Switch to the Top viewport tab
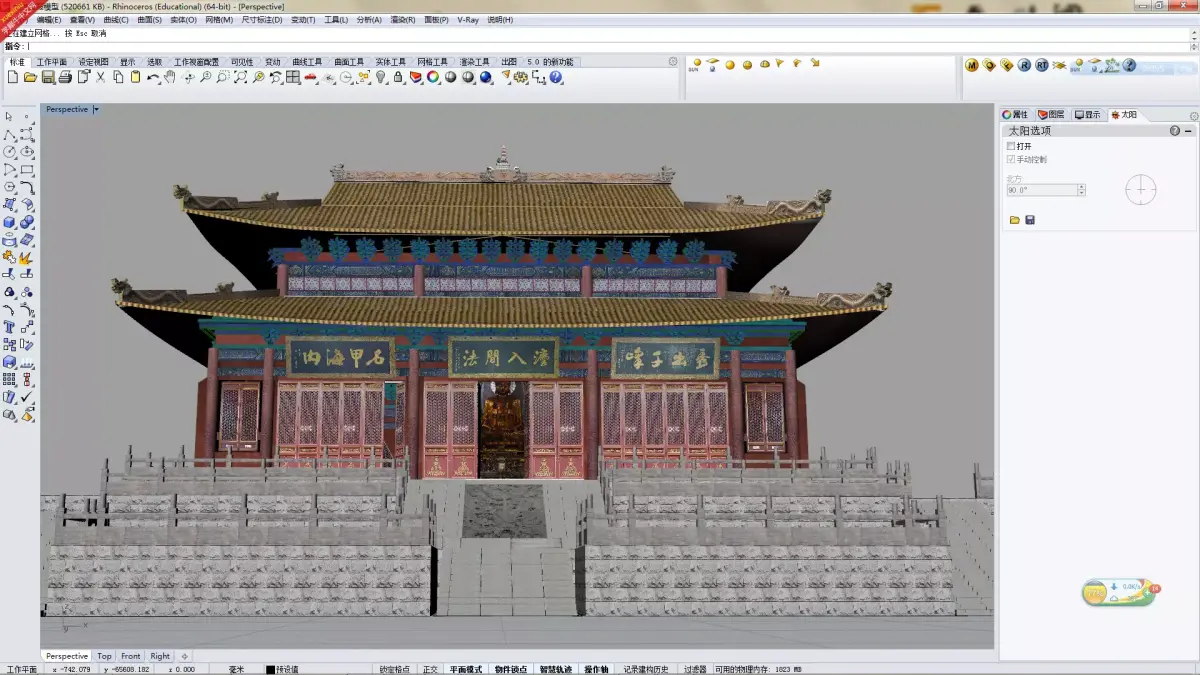Viewport: 1200px width, 675px height. [x=105, y=656]
